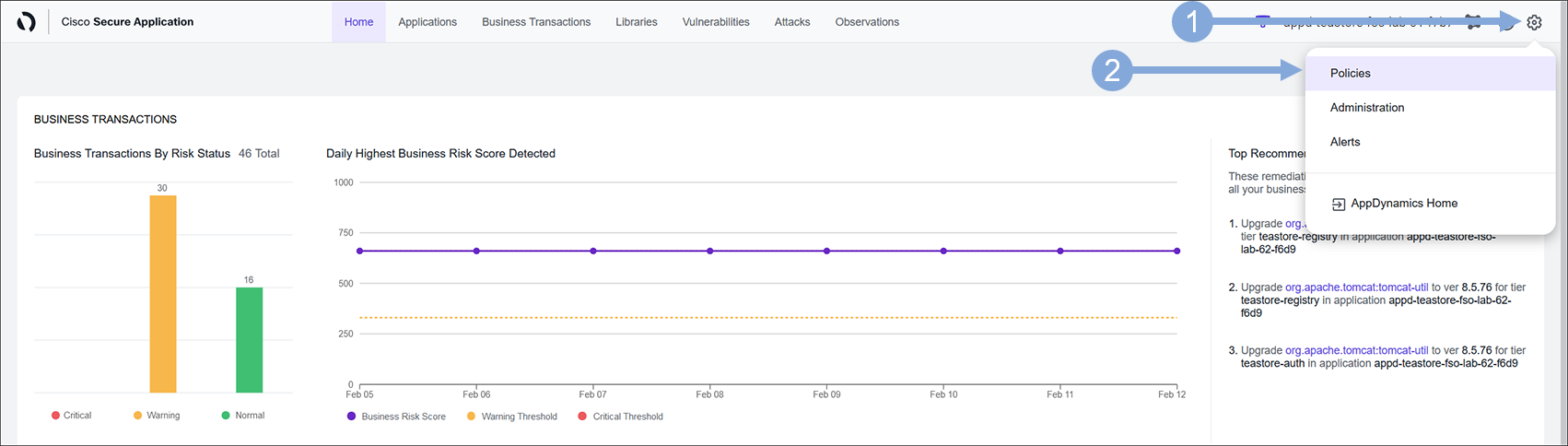This screenshot has height=446, width=1568.
Task: Toggle the Normal legend in bar chart
Action: 243,416
